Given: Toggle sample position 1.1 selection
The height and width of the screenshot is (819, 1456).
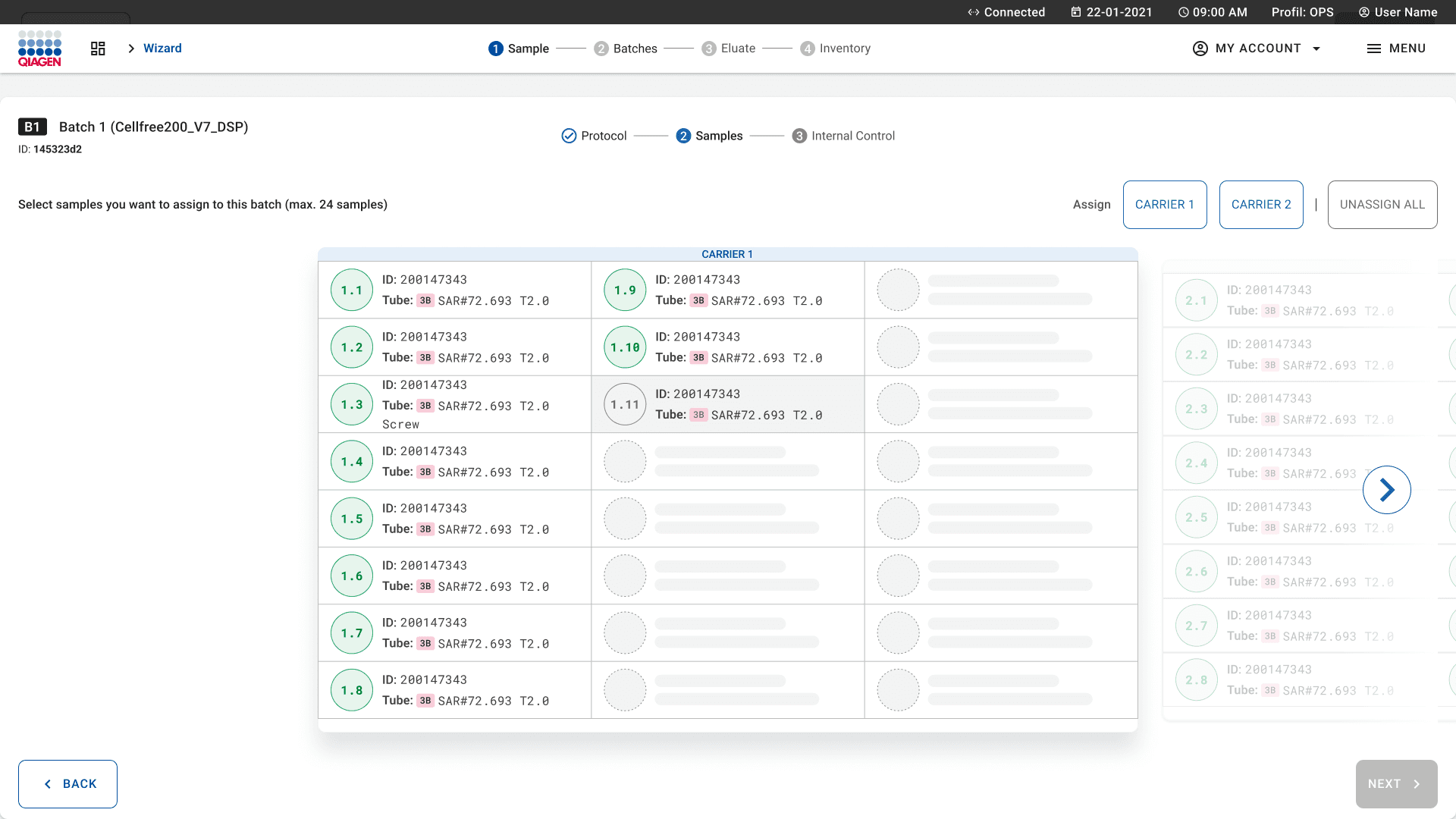Looking at the screenshot, I should point(352,290).
